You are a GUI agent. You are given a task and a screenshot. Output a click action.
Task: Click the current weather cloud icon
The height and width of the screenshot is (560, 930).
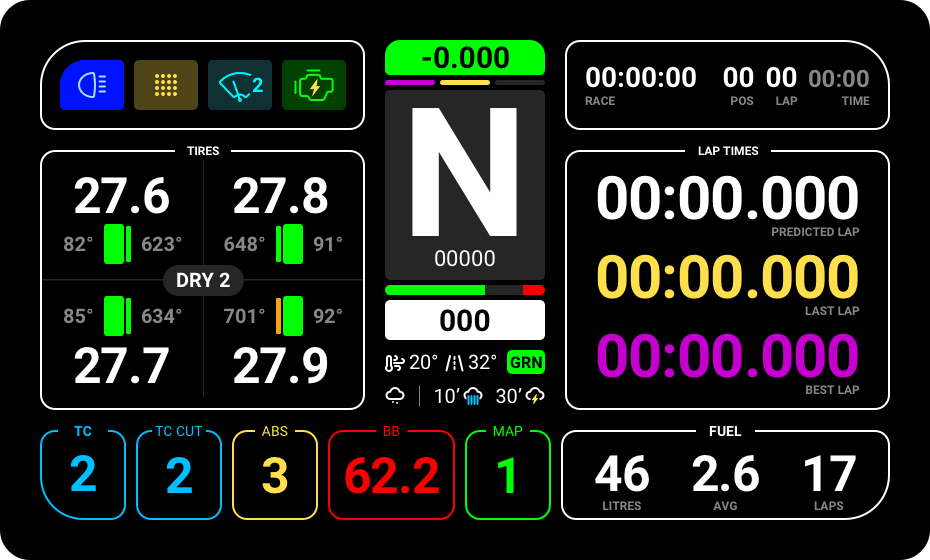tap(395, 396)
